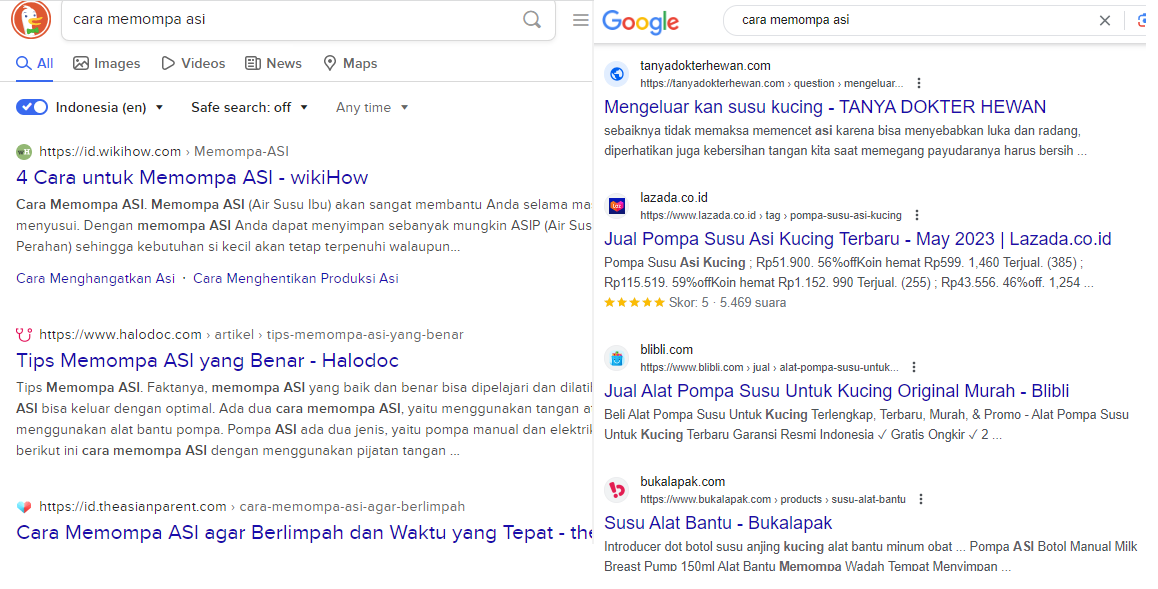Open more options for bukalapak.com result

pyautogui.click(x=921, y=500)
